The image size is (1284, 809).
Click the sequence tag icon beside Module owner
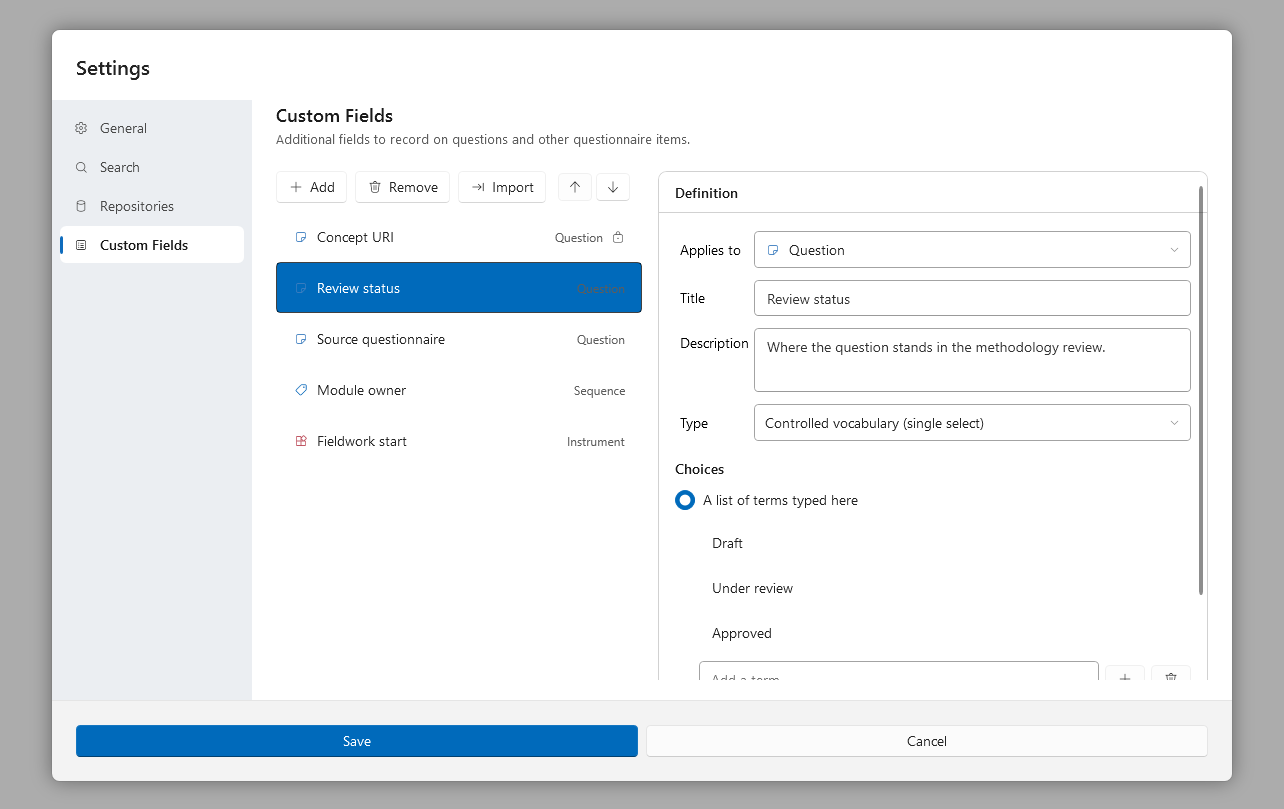click(x=301, y=390)
